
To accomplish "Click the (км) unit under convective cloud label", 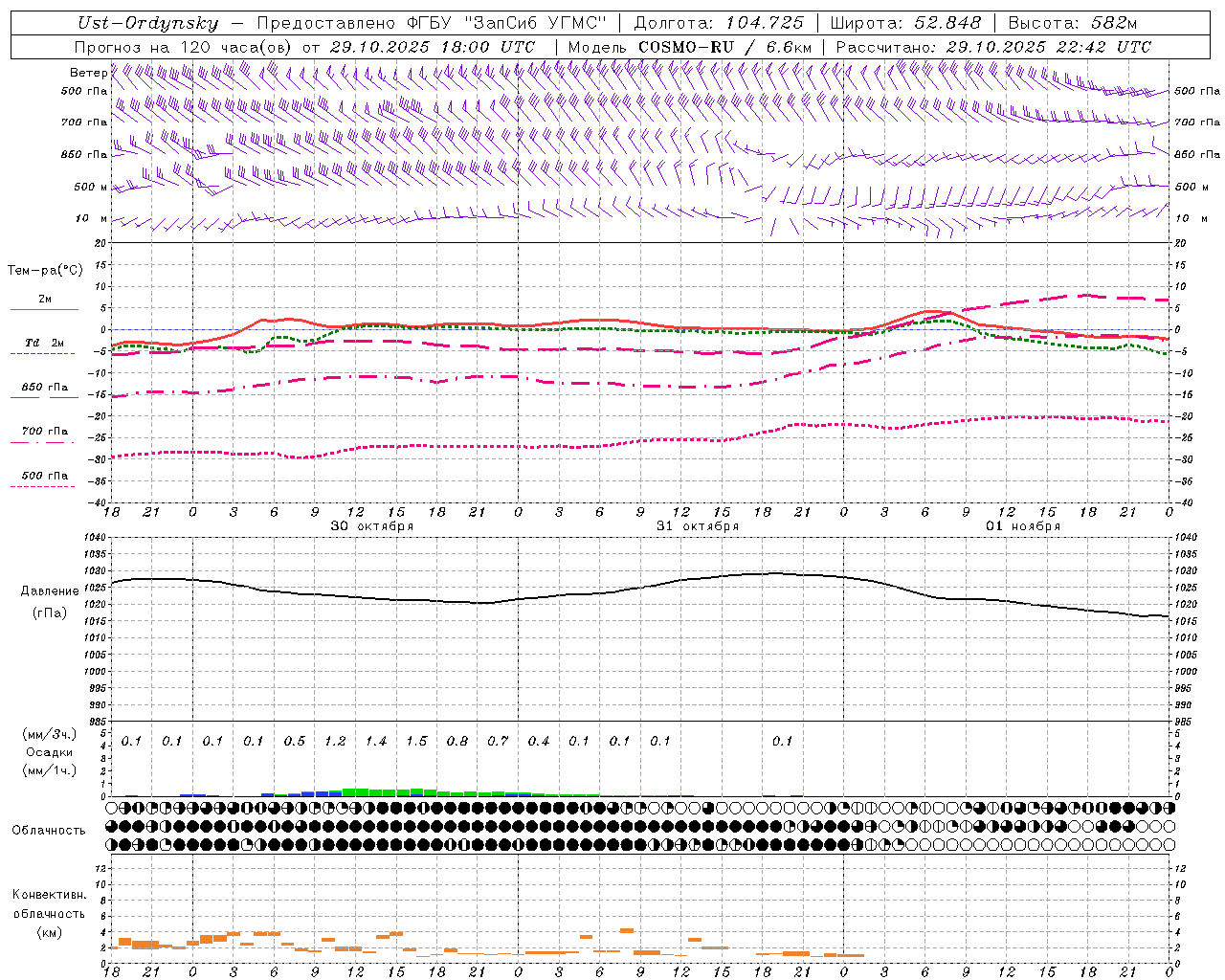I will [50, 932].
